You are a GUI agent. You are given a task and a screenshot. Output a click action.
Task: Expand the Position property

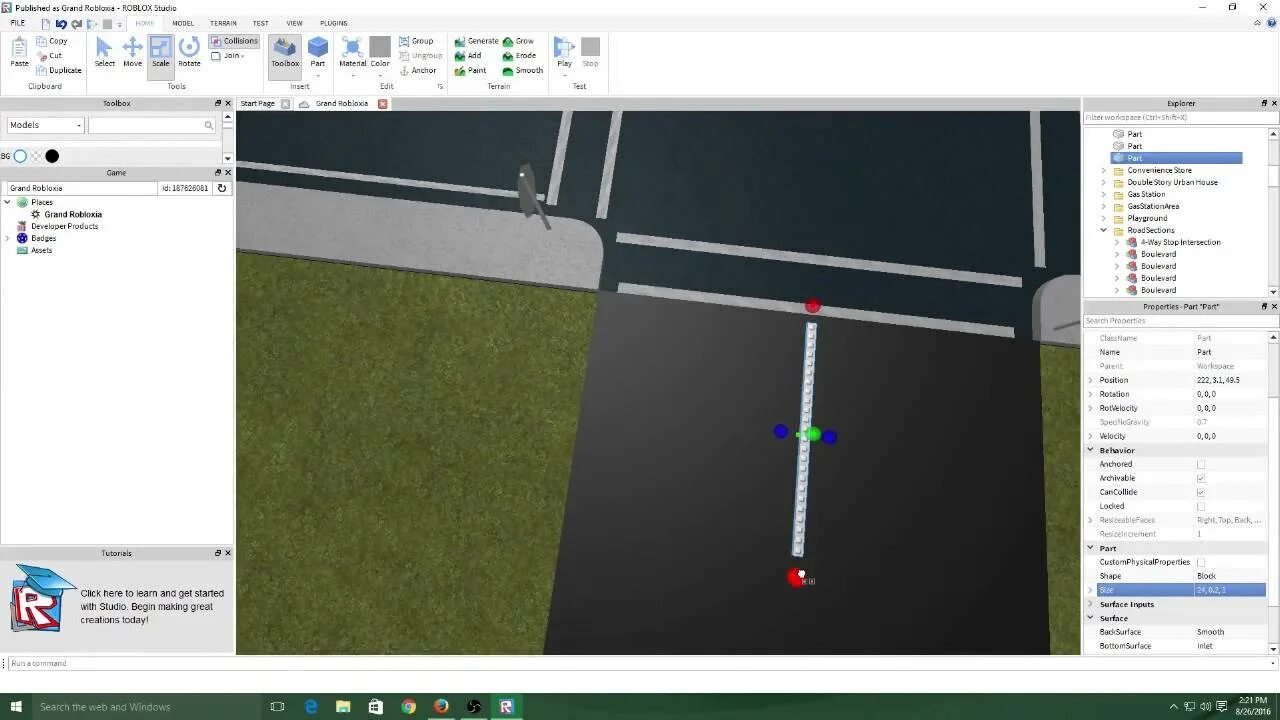click(x=1091, y=380)
